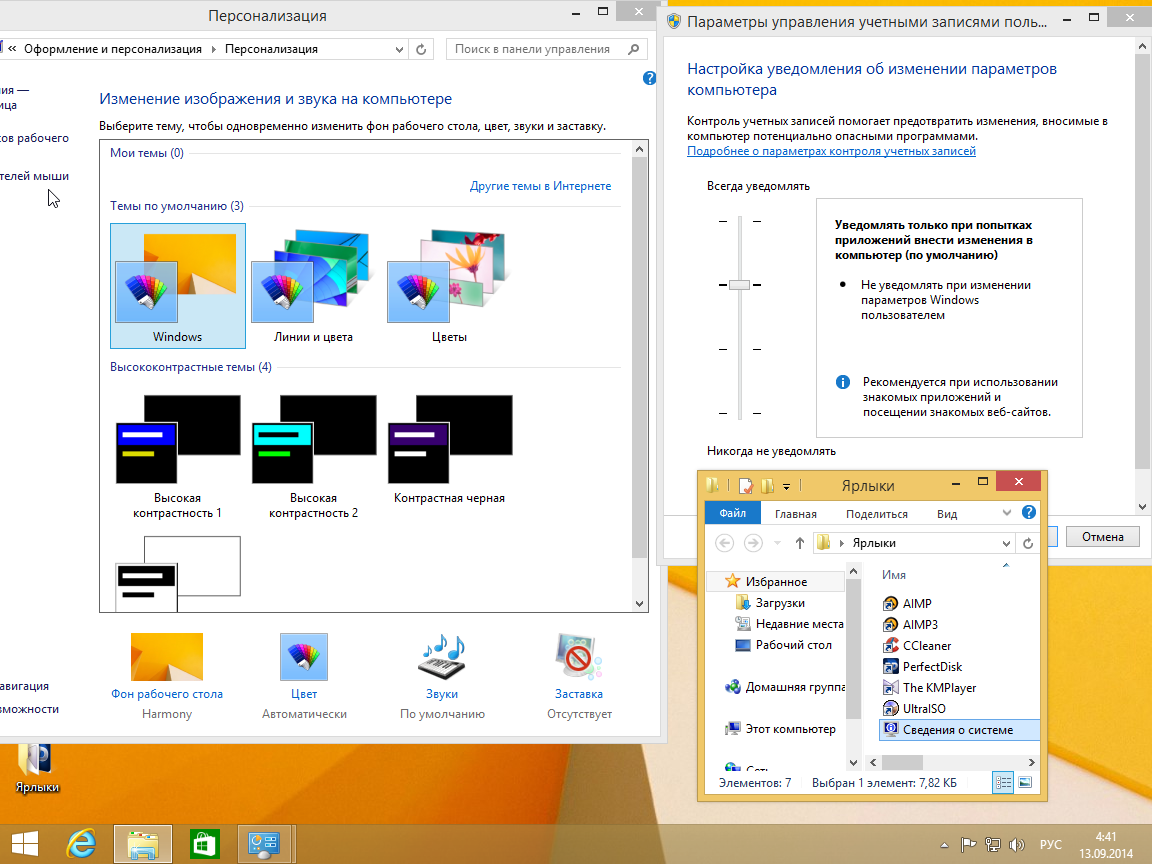
Task: Click the UAC notification level slider thumb
Action: click(739, 285)
